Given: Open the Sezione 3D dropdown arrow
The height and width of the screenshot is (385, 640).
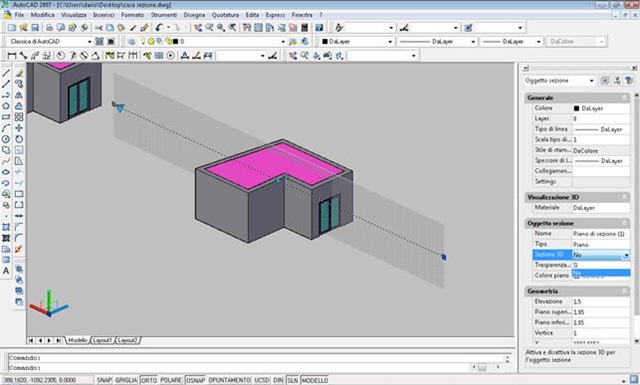Looking at the screenshot, I should pos(626,255).
